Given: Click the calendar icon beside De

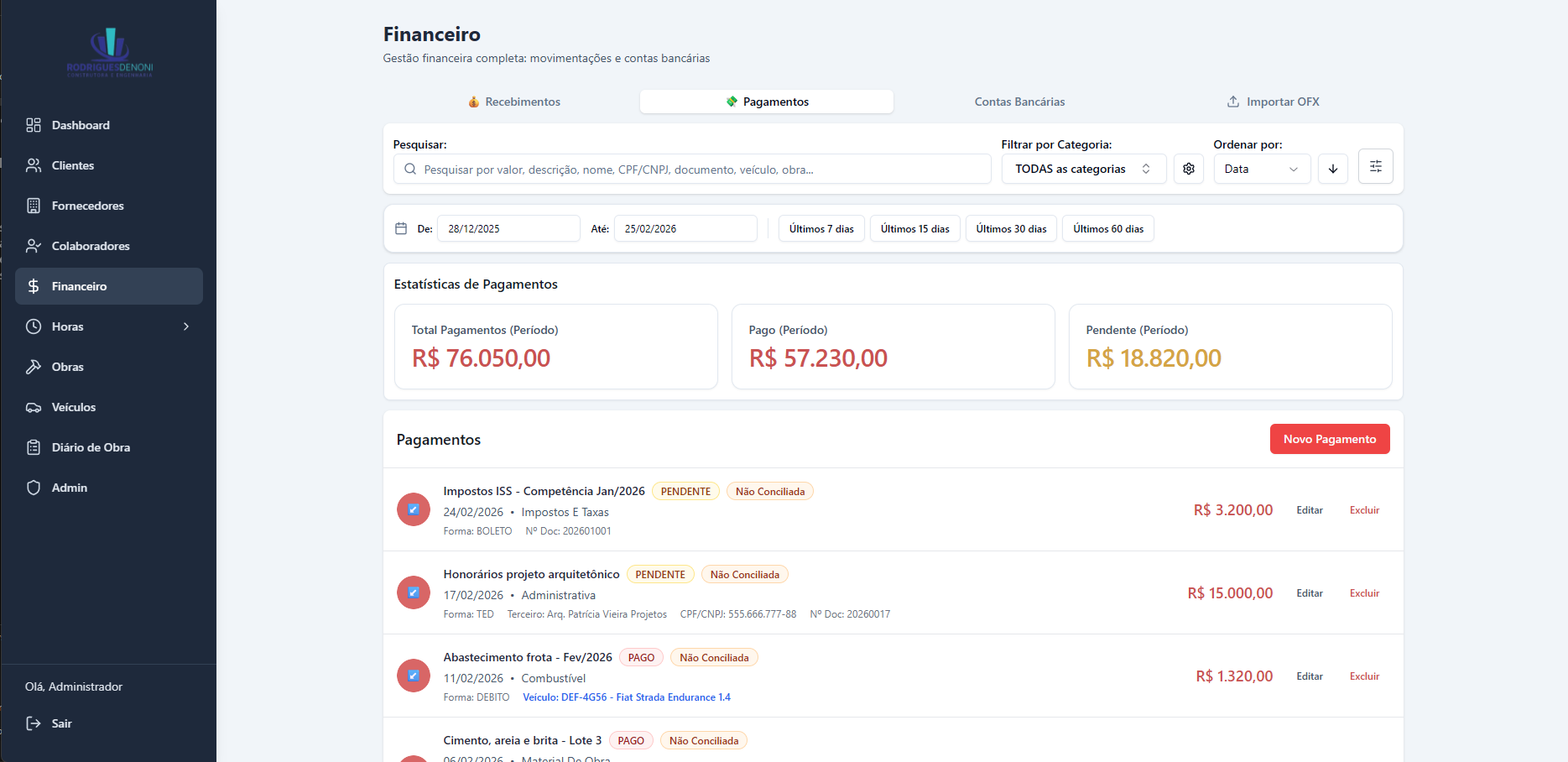Looking at the screenshot, I should [x=401, y=228].
